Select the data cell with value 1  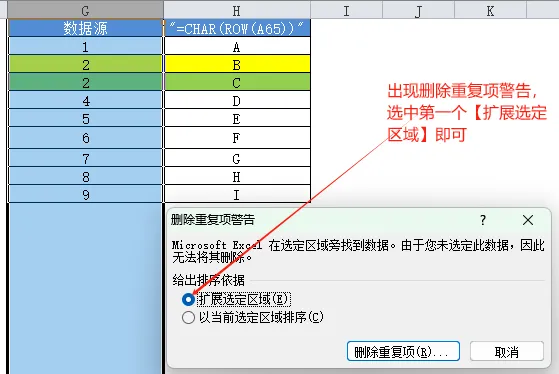[86, 46]
